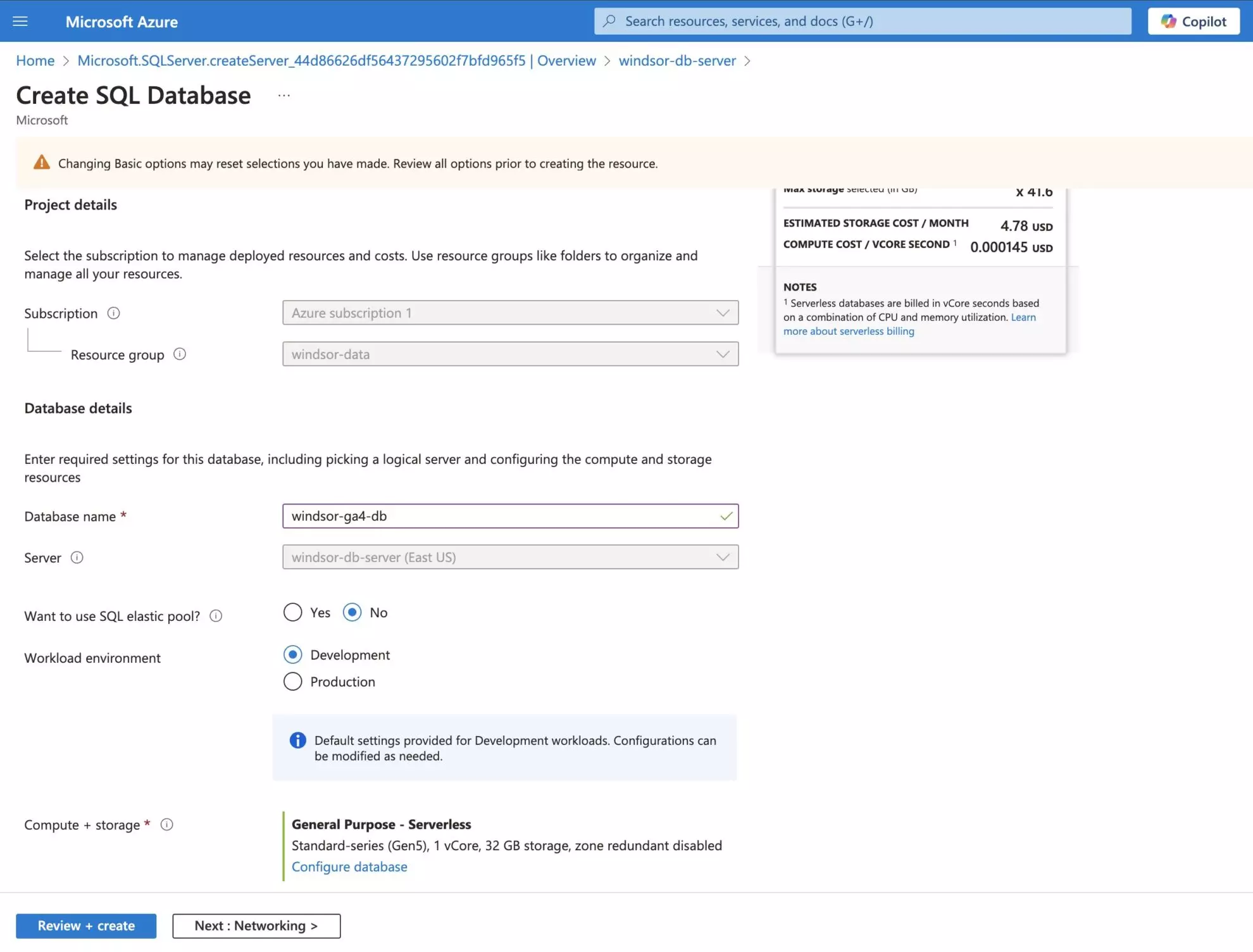The height and width of the screenshot is (952, 1253).
Task: Click the Workload environment label
Action: point(92,658)
